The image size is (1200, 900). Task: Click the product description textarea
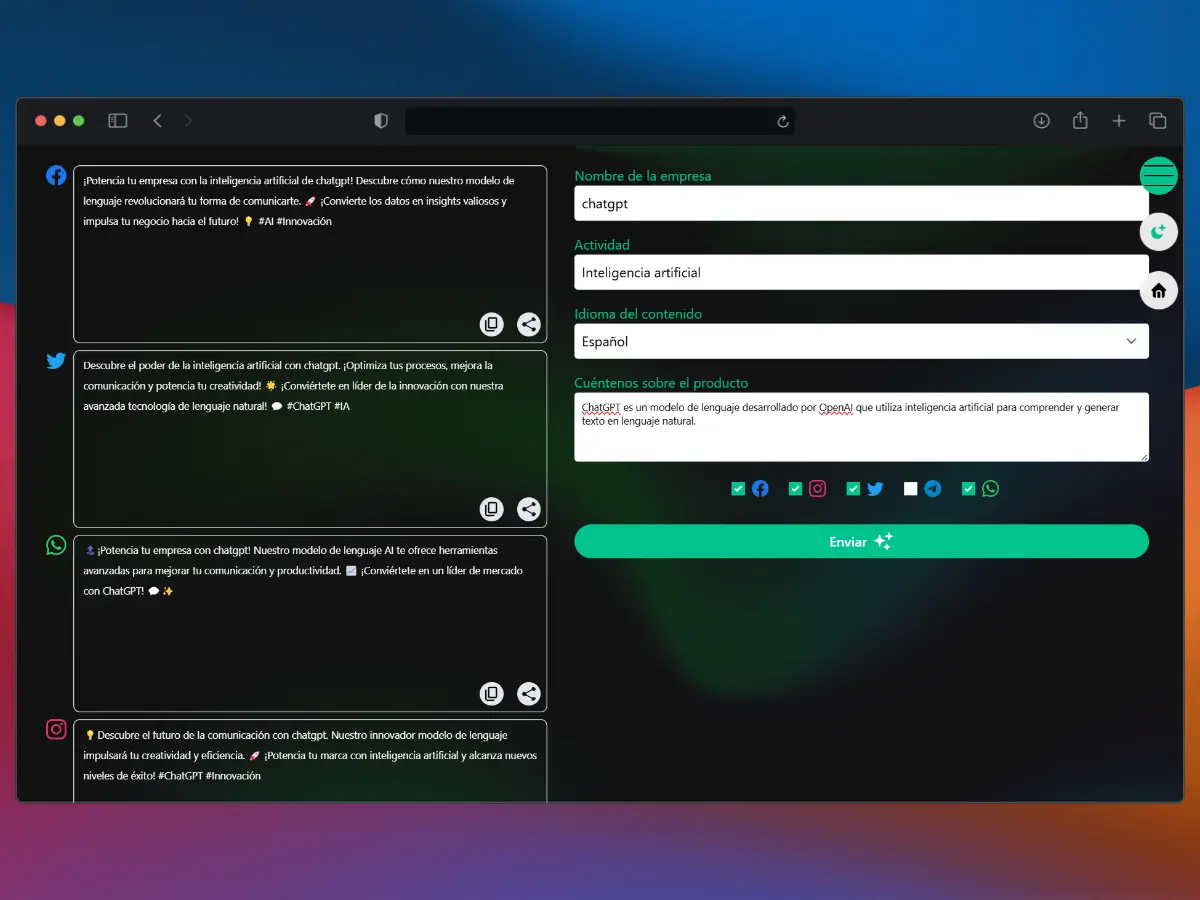point(861,427)
